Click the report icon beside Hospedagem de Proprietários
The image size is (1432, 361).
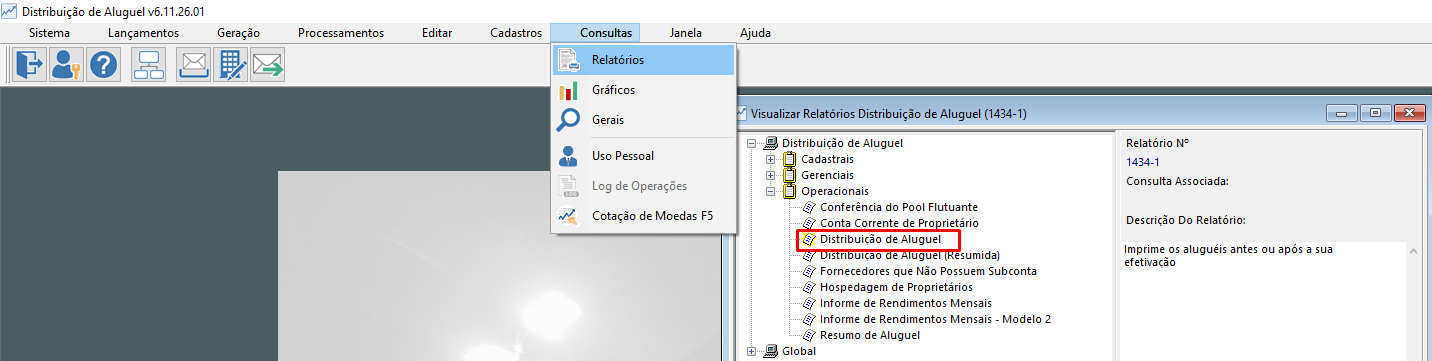(x=810, y=287)
